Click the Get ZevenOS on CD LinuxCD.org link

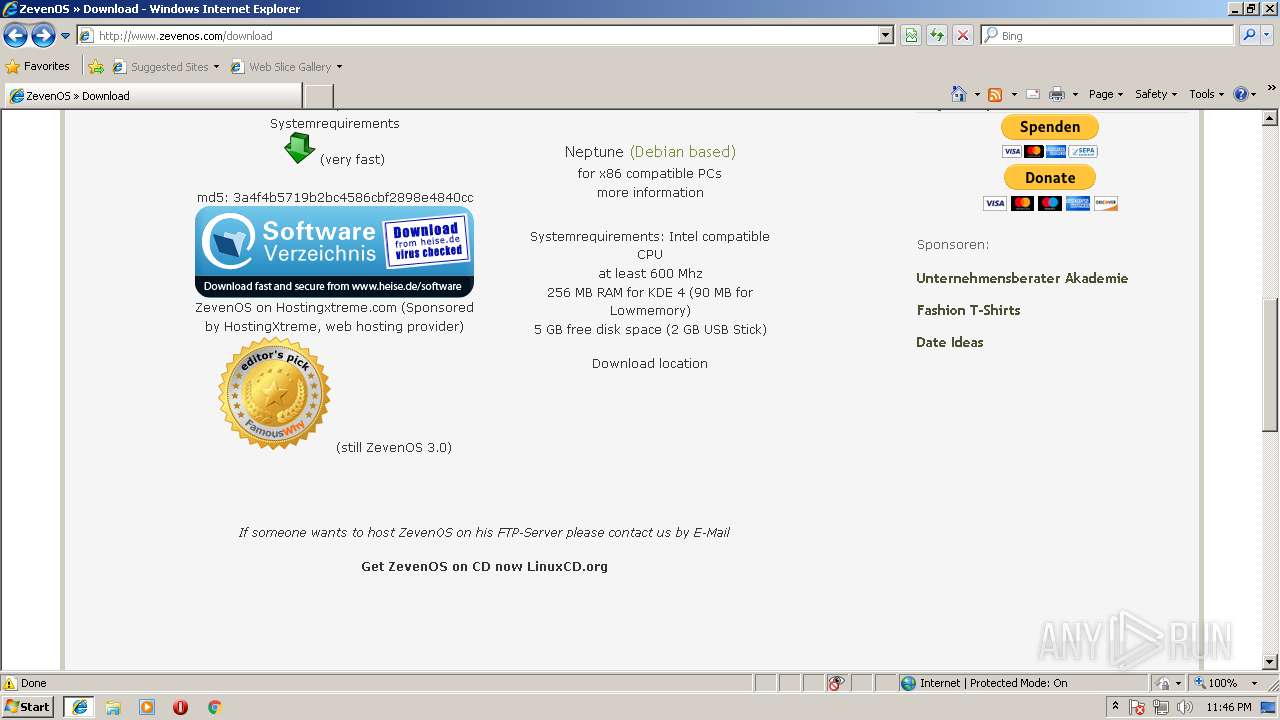pos(484,567)
